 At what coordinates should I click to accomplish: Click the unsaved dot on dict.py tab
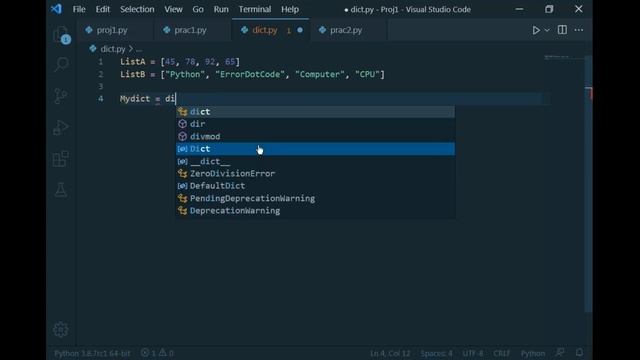(x=300, y=30)
